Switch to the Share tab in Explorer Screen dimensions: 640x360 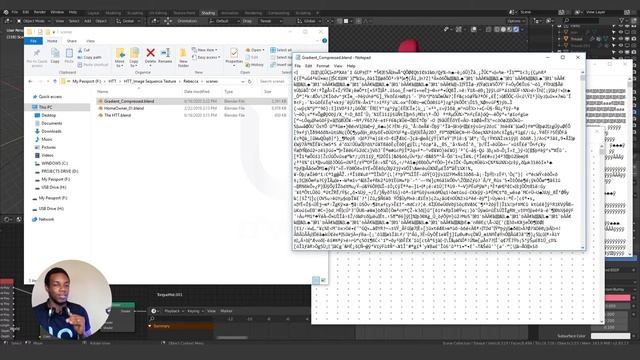72,41
